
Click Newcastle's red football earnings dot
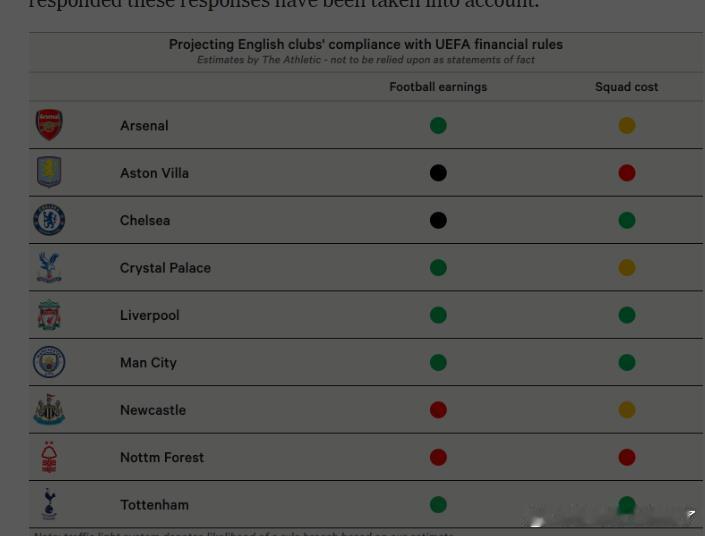(x=438, y=410)
